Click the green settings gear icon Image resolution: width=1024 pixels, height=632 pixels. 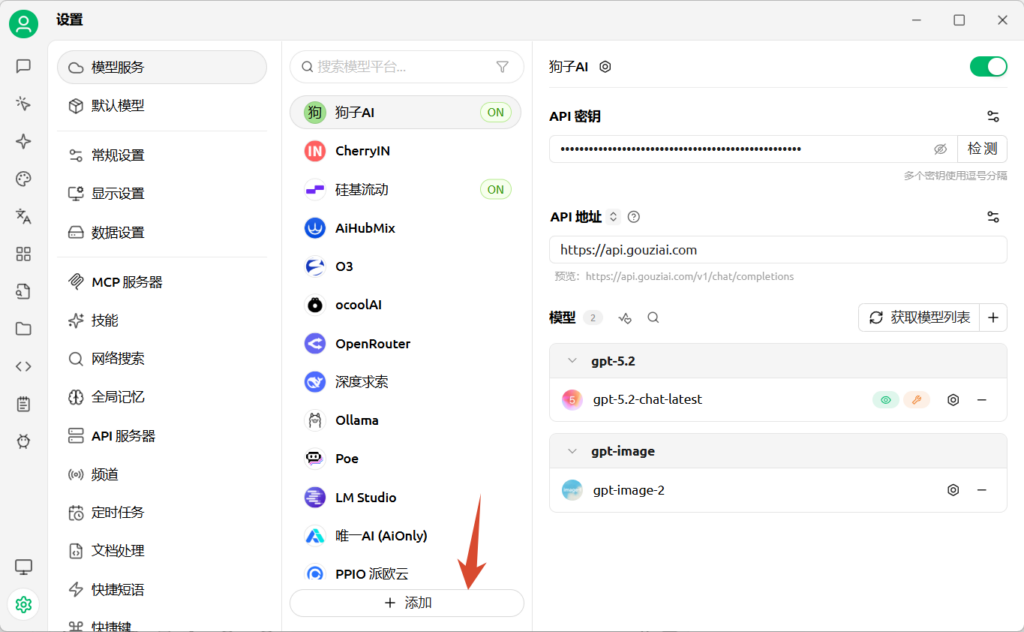pyautogui.click(x=24, y=605)
